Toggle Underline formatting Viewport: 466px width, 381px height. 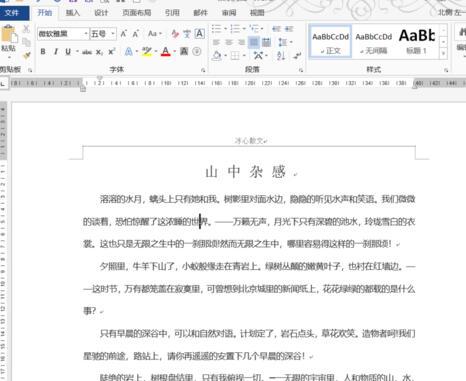click(68, 52)
